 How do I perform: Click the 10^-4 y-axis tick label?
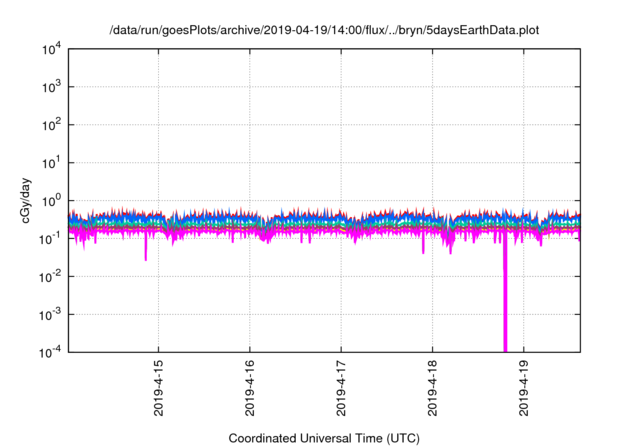click(x=51, y=353)
